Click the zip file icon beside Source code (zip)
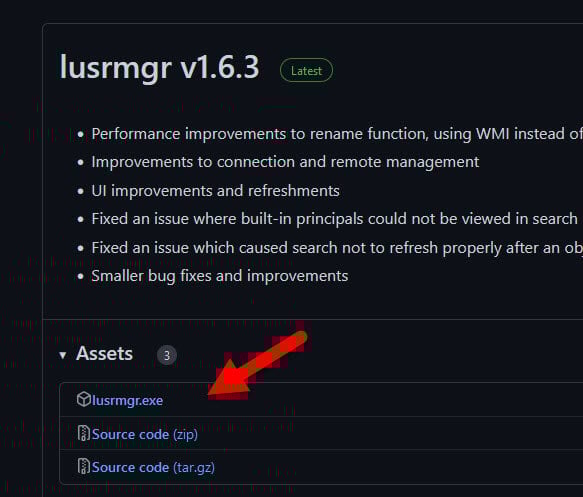Image resolution: width=583 pixels, height=497 pixels. pos(84,433)
